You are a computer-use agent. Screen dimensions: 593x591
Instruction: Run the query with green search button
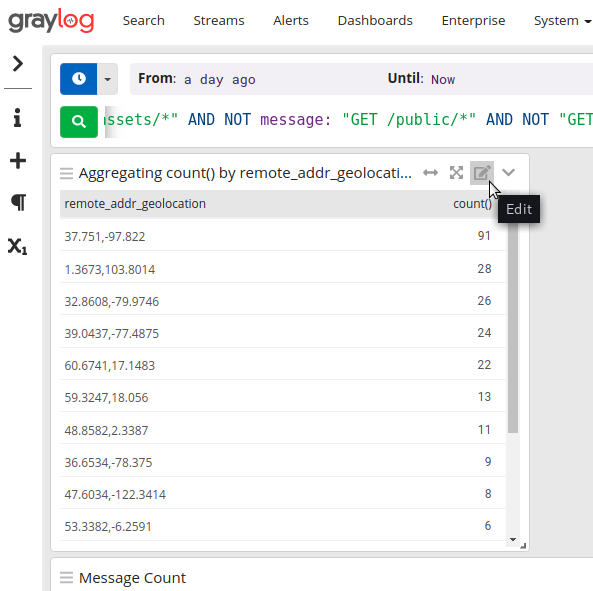tap(79, 122)
